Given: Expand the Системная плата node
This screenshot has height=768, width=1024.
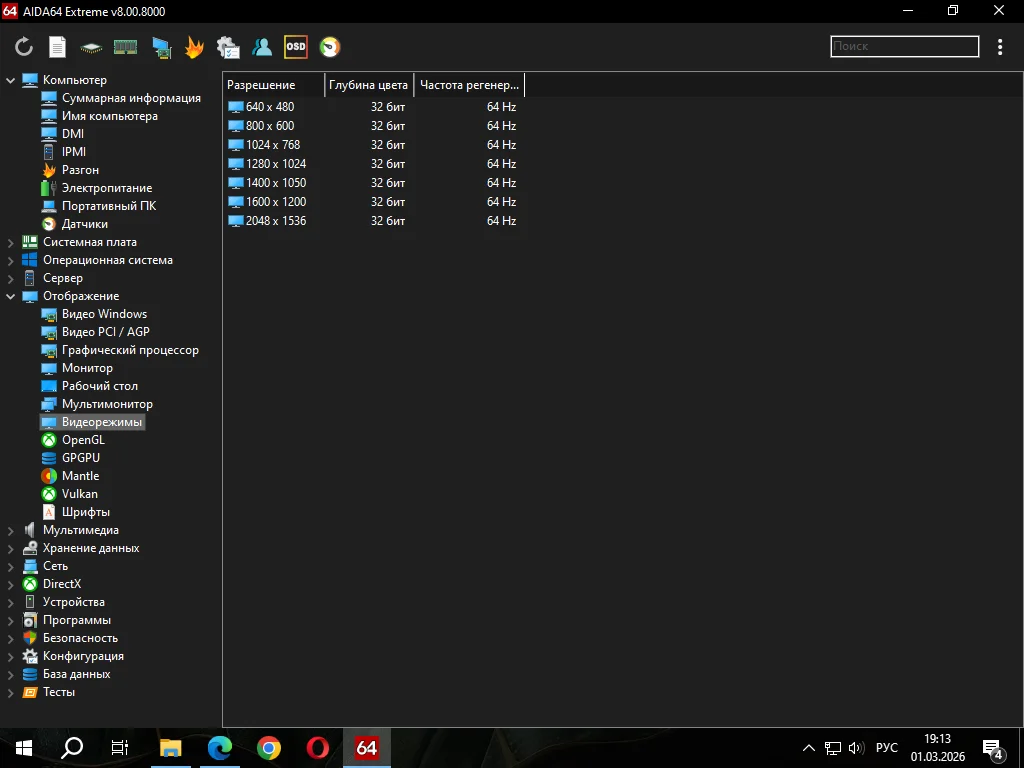Looking at the screenshot, I should pos(11,242).
